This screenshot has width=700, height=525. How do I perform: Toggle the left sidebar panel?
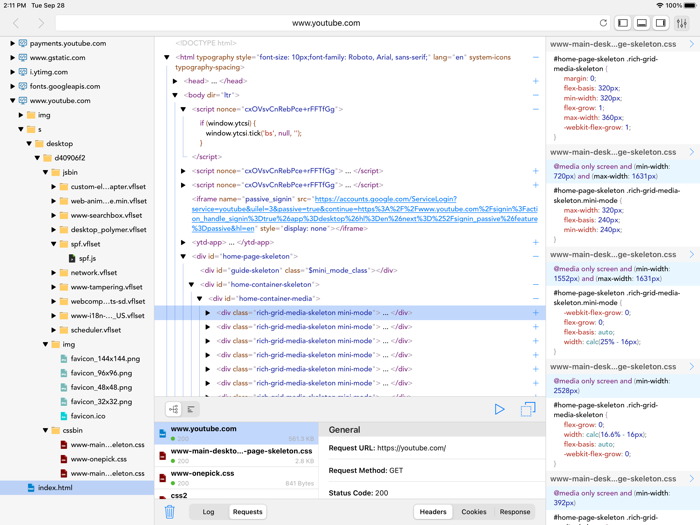tap(623, 23)
